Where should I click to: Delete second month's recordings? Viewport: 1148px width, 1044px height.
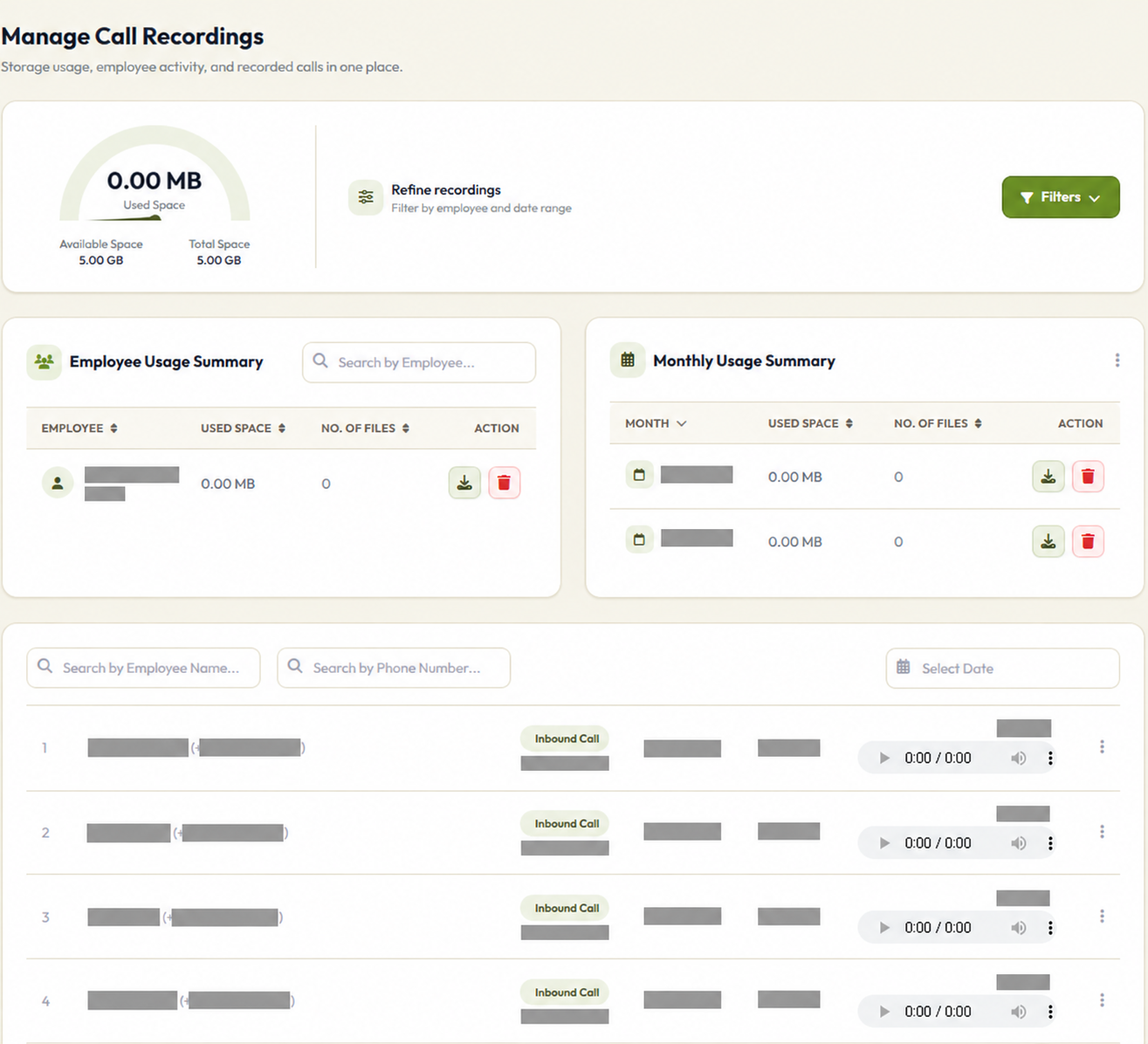[1088, 541]
